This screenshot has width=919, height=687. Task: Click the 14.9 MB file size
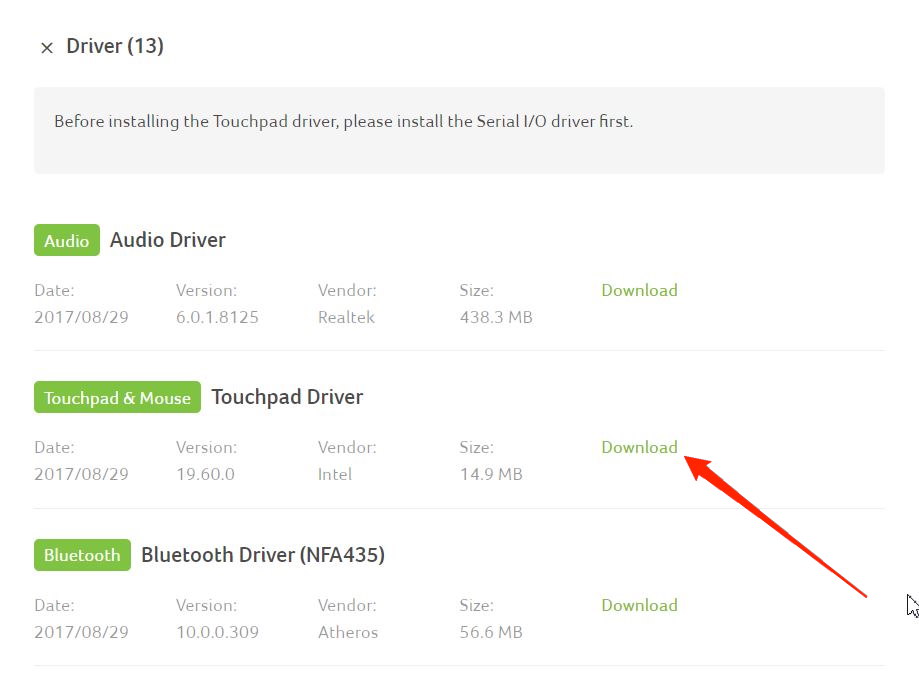point(491,474)
